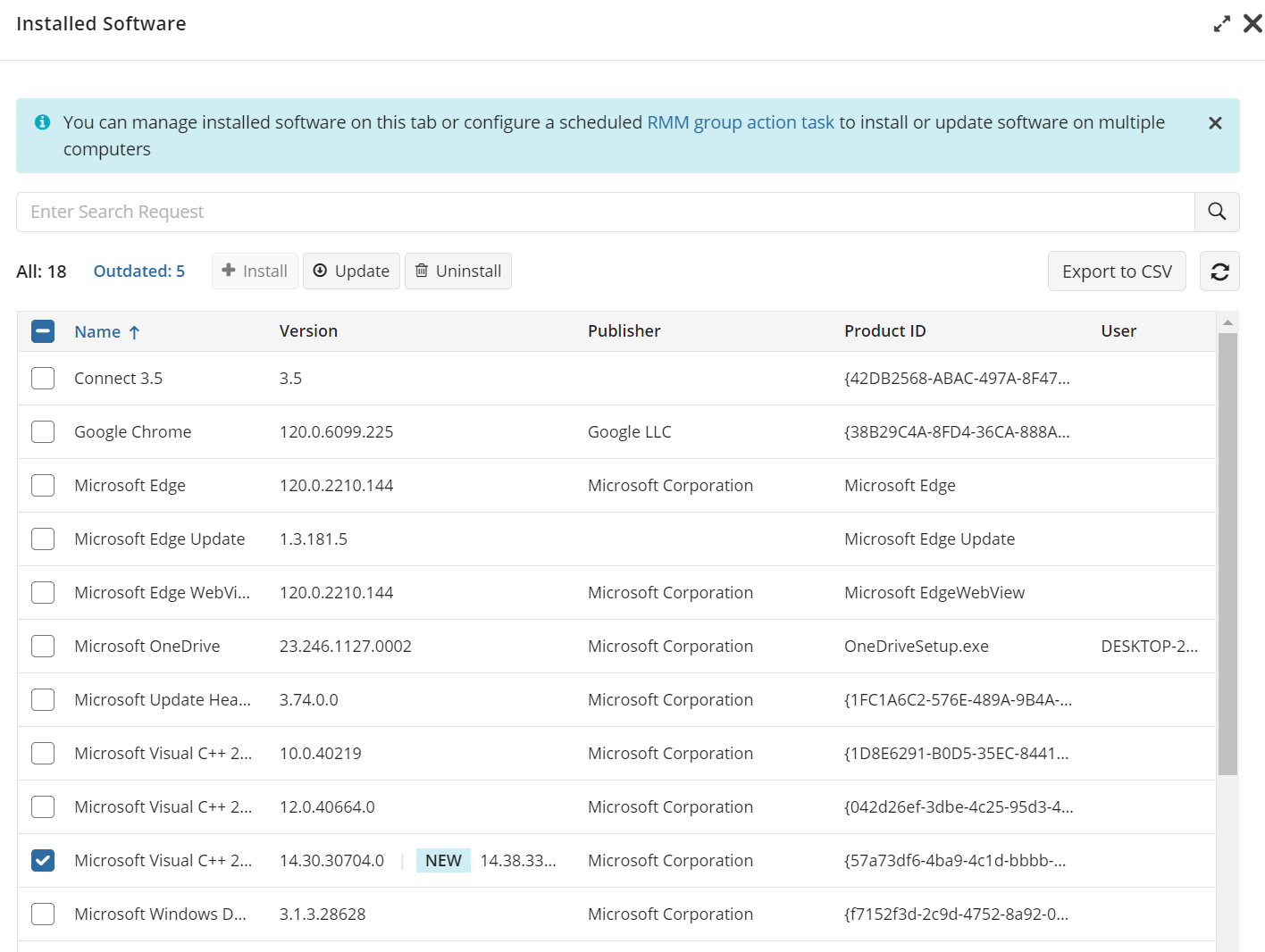The image size is (1265, 952).
Task: Click the new version 14.38.33... text
Action: [x=518, y=861]
